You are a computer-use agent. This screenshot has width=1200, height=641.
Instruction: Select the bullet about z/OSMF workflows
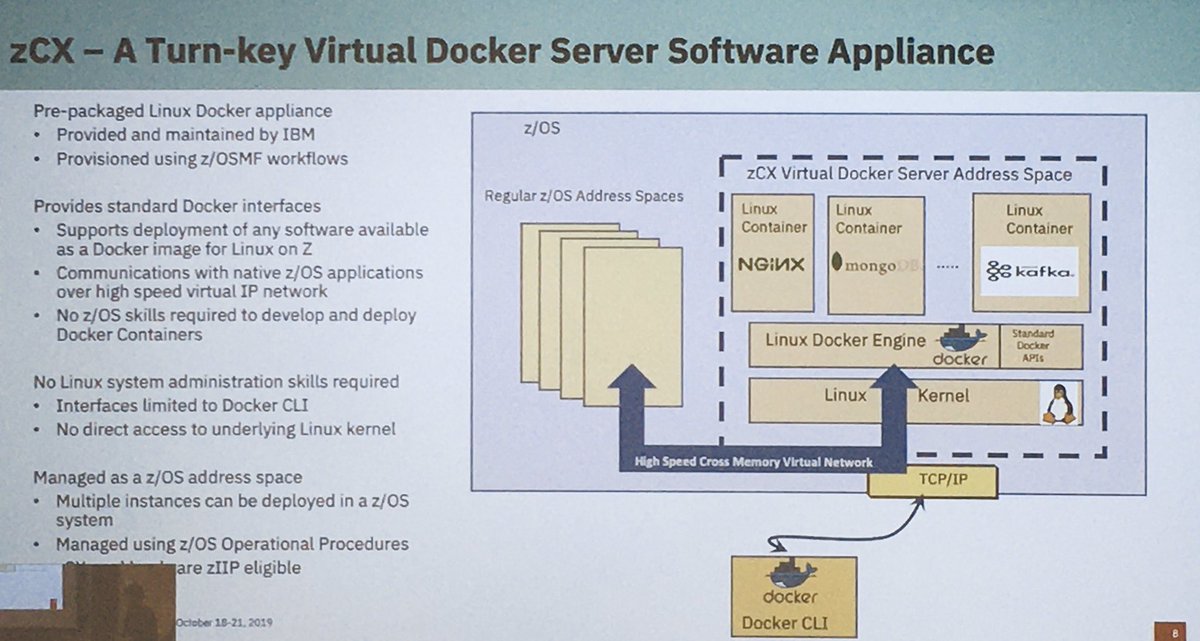click(204, 157)
